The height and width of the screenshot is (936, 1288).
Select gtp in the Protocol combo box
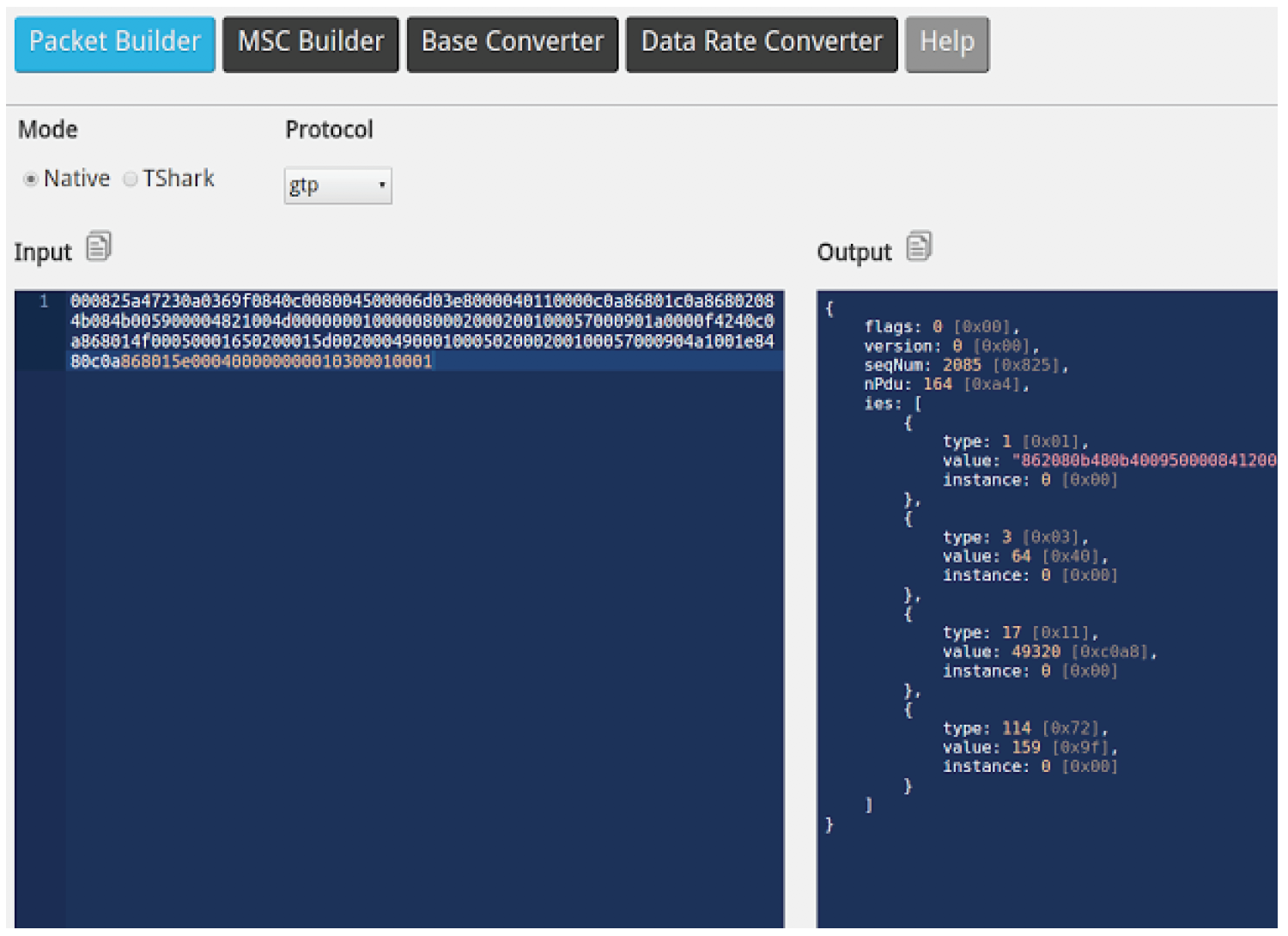tap(337, 185)
